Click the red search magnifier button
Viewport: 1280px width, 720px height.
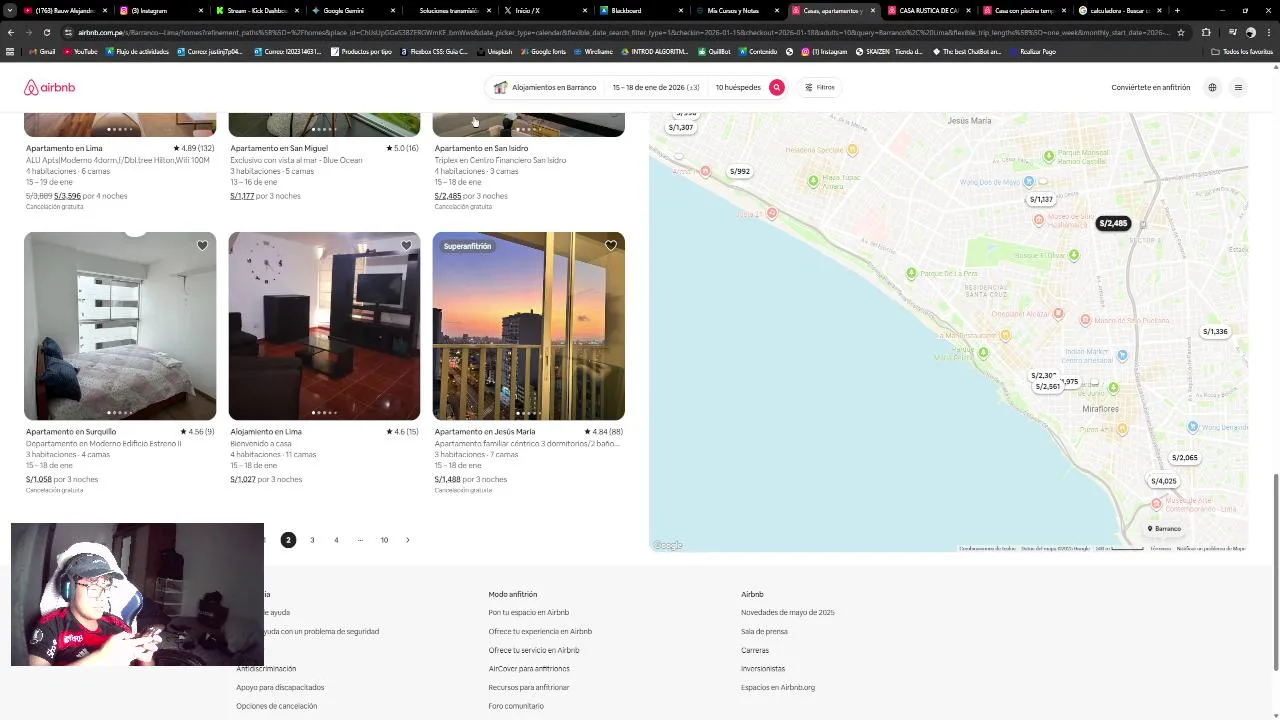click(x=776, y=87)
